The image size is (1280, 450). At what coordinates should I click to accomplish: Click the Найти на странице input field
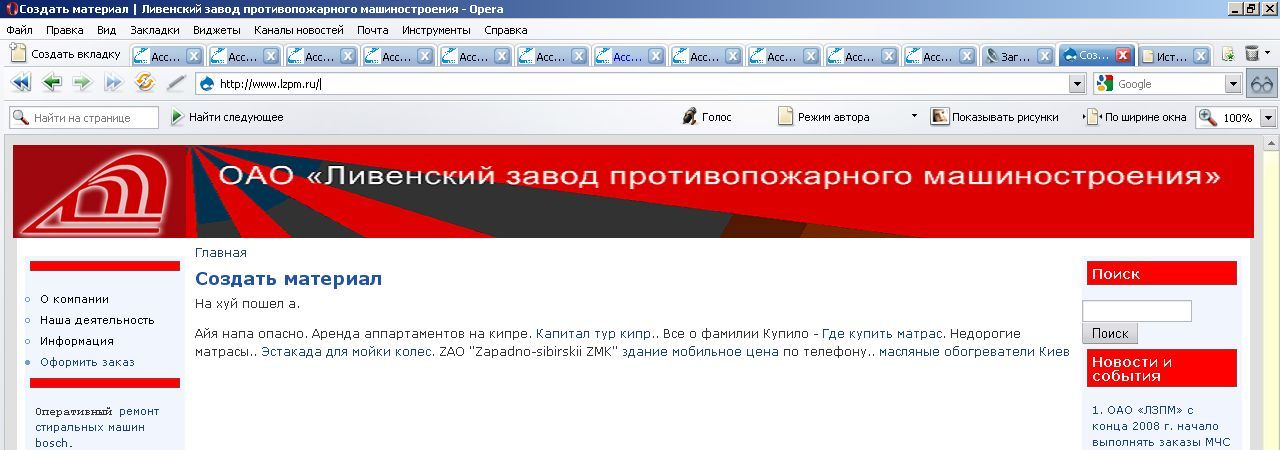84,118
